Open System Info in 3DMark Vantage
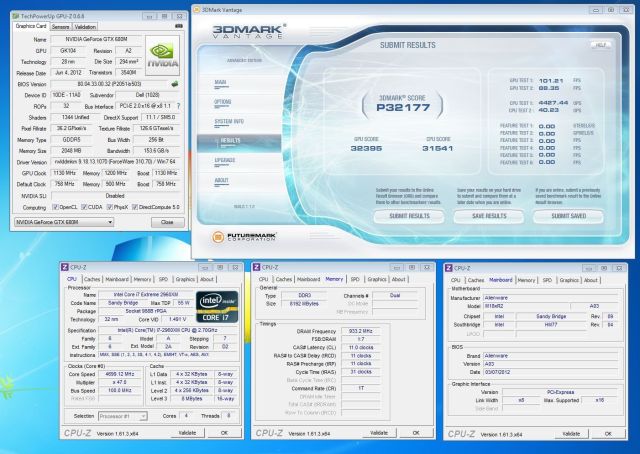This screenshot has height=454, width=640. 229,122
